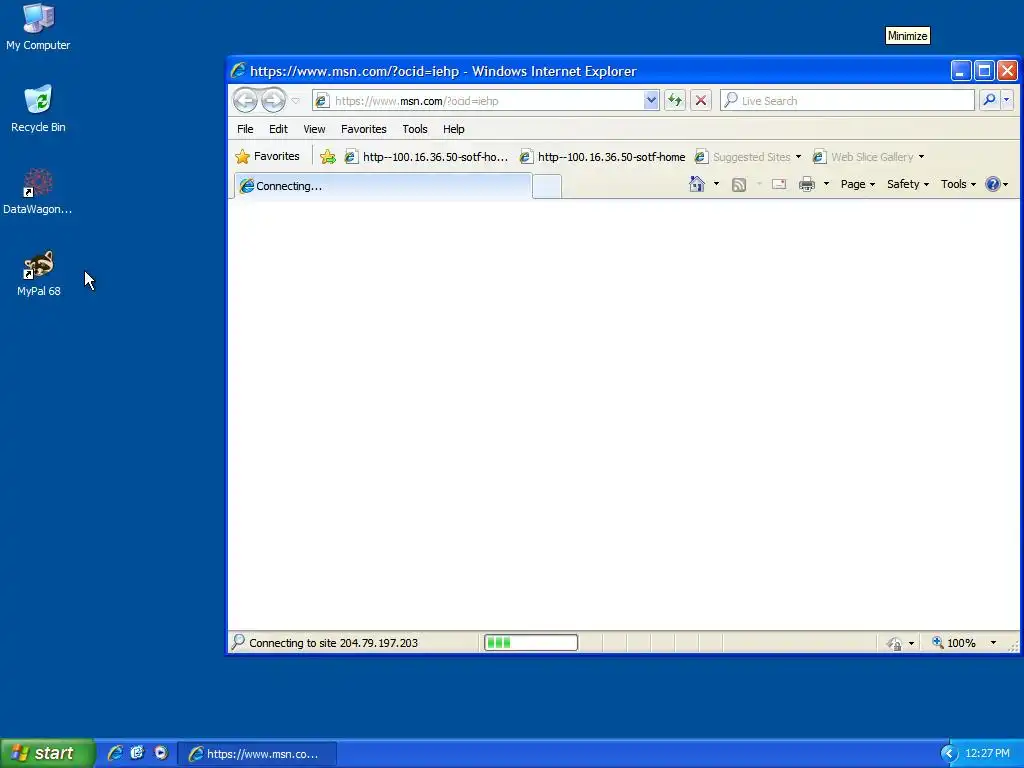Expand the Print options dropdown arrow
1024x768 pixels.
click(826, 184)
